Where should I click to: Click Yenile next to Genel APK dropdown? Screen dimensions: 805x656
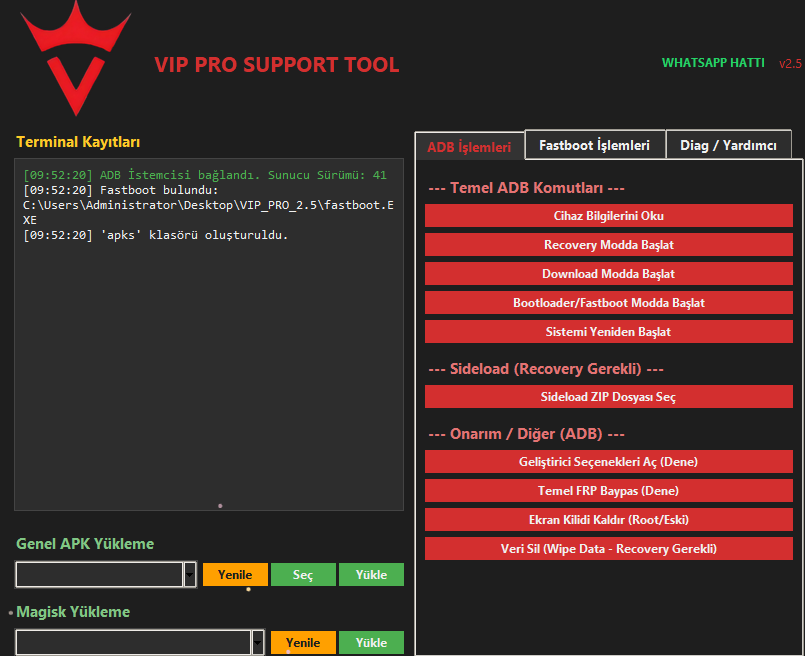pos(235,575)
